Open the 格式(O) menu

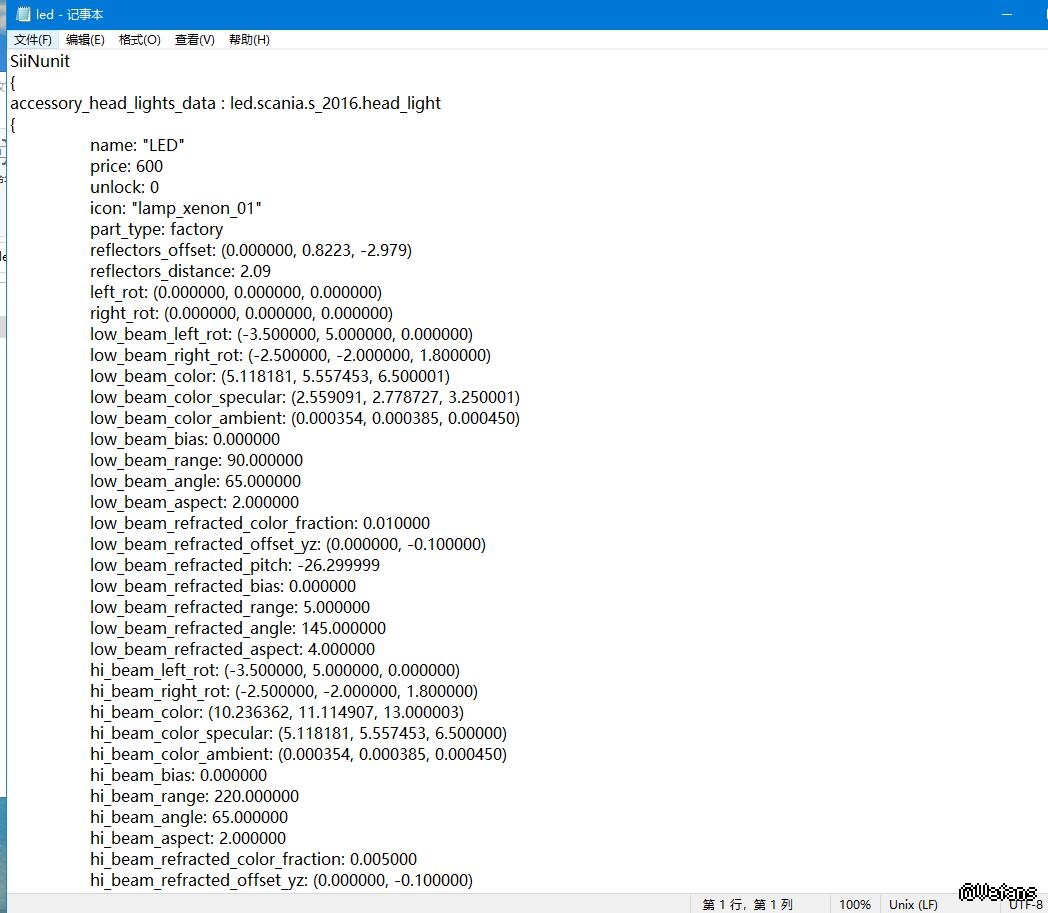point(140,39)
